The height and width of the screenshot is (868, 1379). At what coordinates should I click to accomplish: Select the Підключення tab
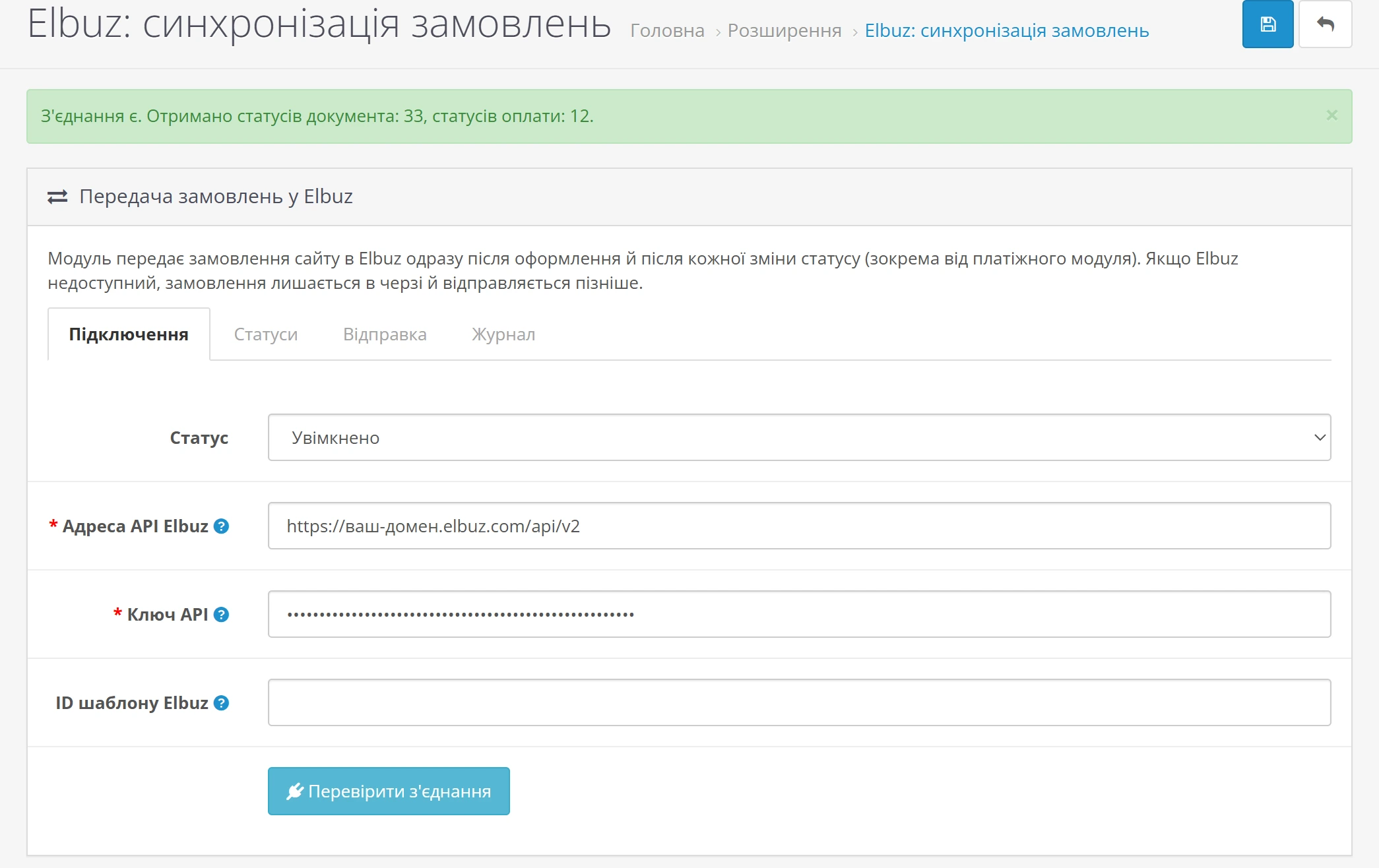[129, 334]
